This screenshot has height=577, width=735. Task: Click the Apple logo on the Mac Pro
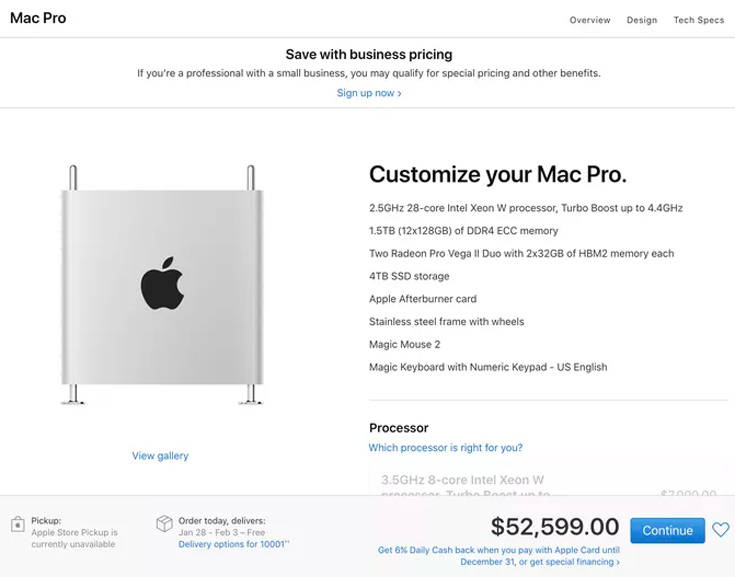pos(163,283)
